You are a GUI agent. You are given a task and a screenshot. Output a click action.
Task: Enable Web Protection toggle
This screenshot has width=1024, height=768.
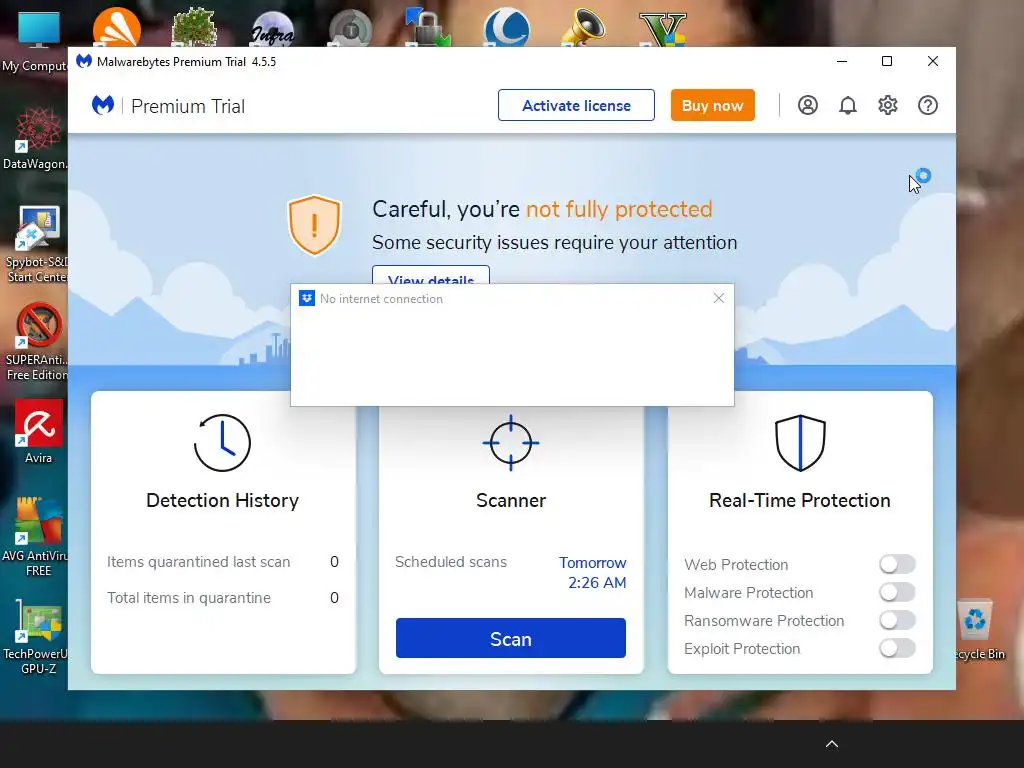tap(897, 564)
